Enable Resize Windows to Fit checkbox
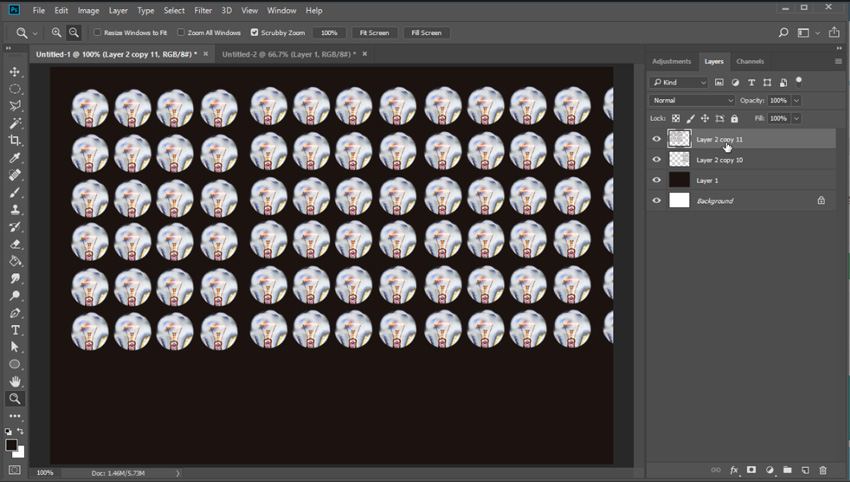The width and height of the screenshot is (850, 482). coord(98,33)
